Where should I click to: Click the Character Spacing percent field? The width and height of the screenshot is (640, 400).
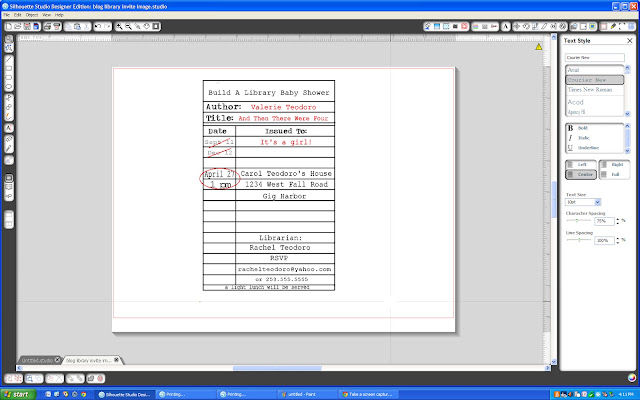pyautogui.click(x=604, y=221)
